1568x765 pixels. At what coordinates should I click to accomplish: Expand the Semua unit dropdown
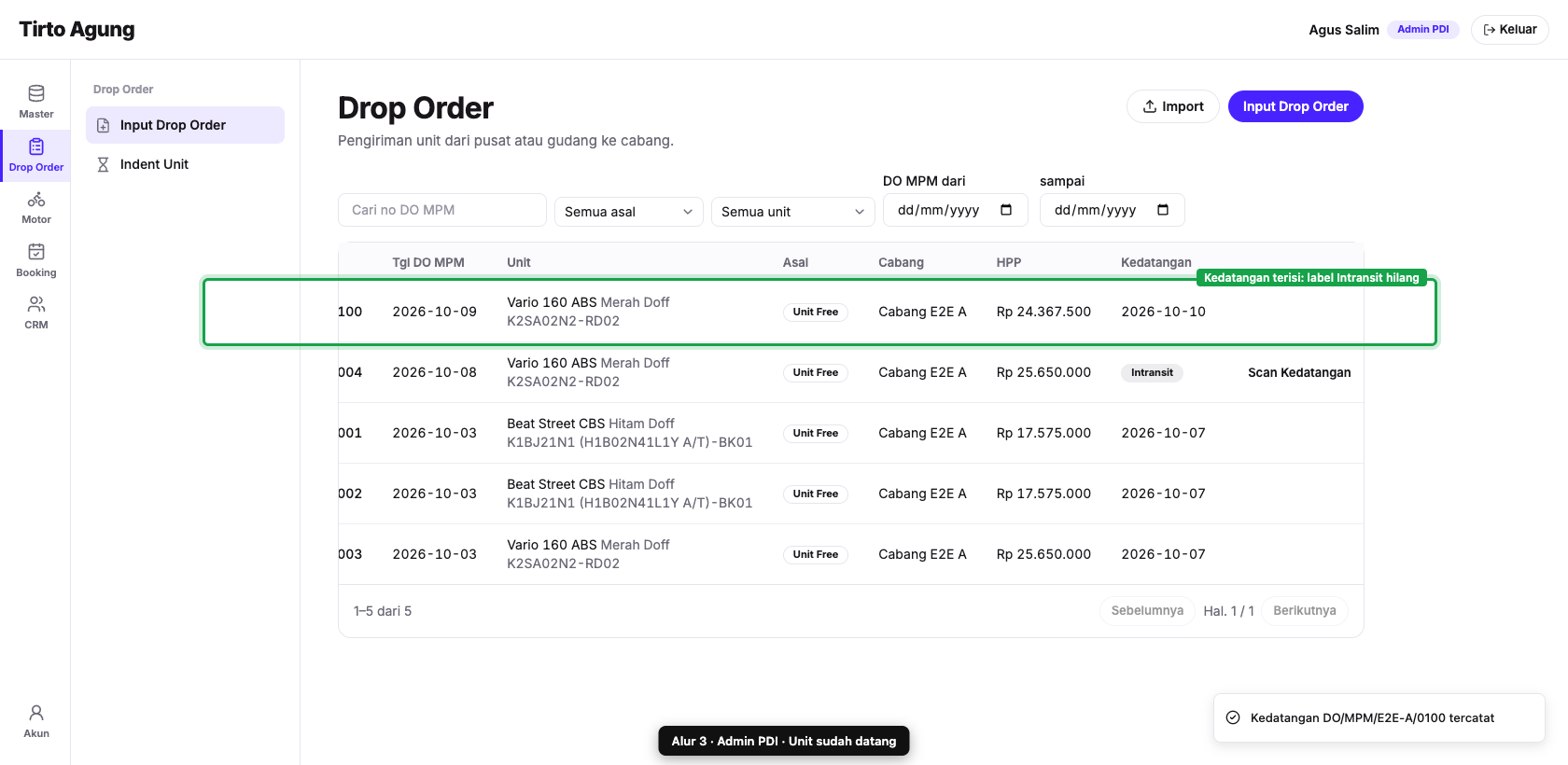coord(793,212)
